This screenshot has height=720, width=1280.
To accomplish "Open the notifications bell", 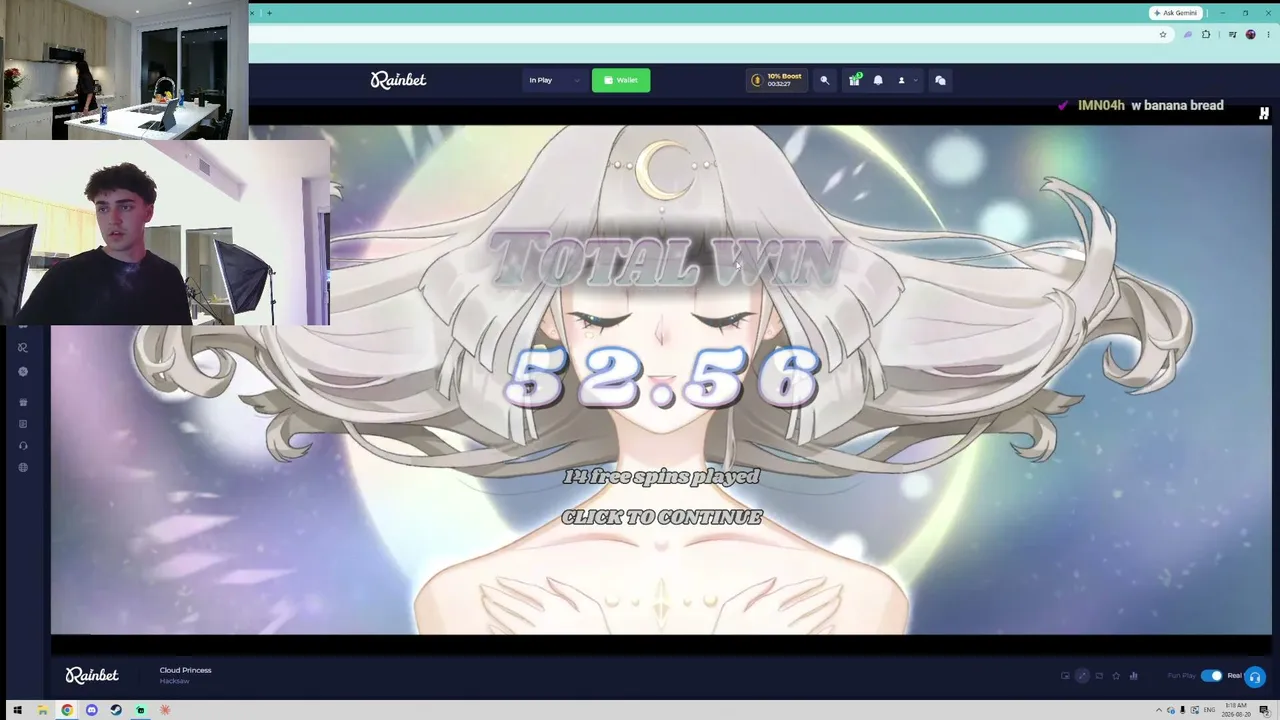I will [x=878, y=80].
